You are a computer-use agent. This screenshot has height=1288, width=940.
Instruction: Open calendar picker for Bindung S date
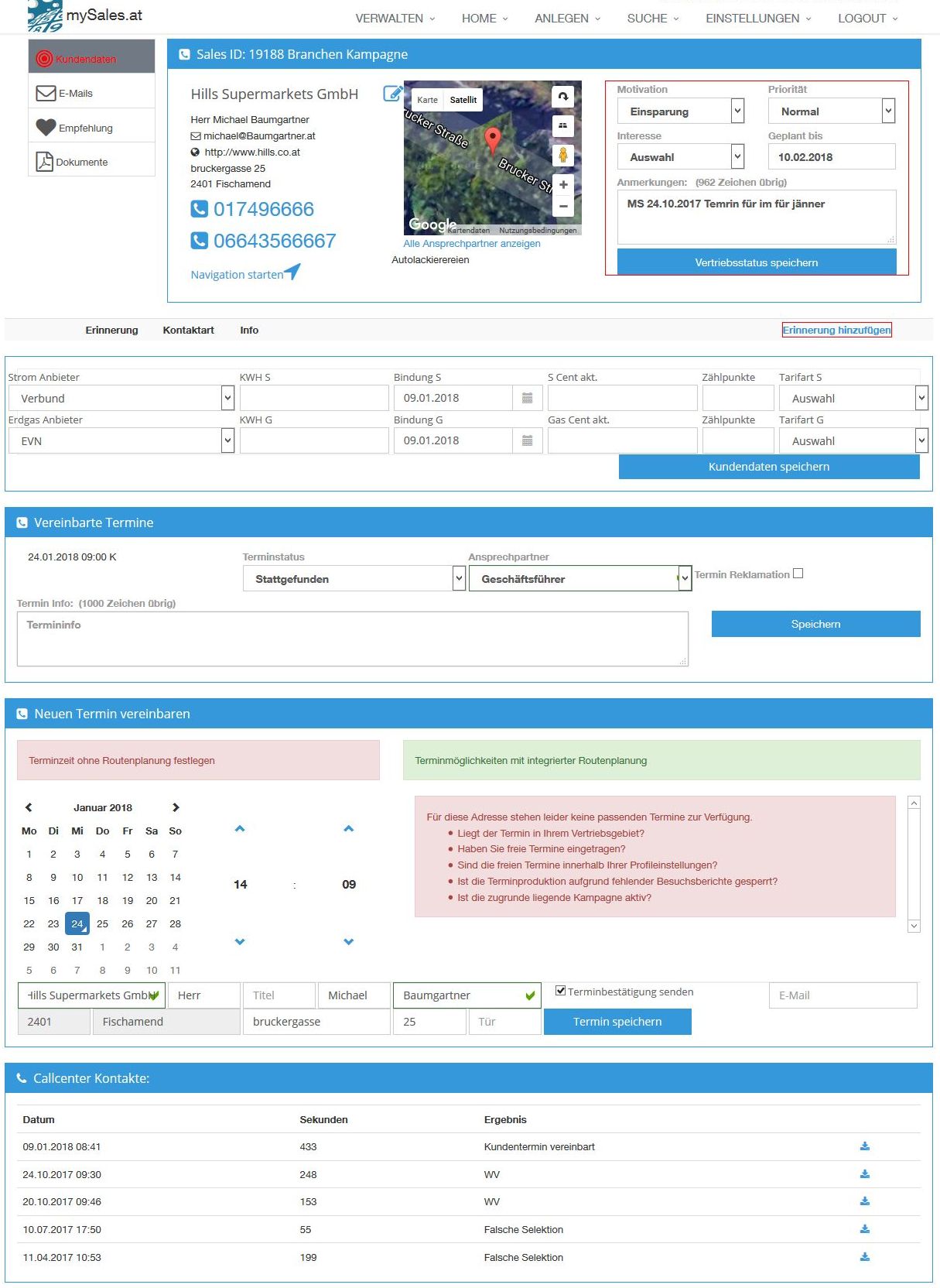pyautogui.click(x=527, y=398)
